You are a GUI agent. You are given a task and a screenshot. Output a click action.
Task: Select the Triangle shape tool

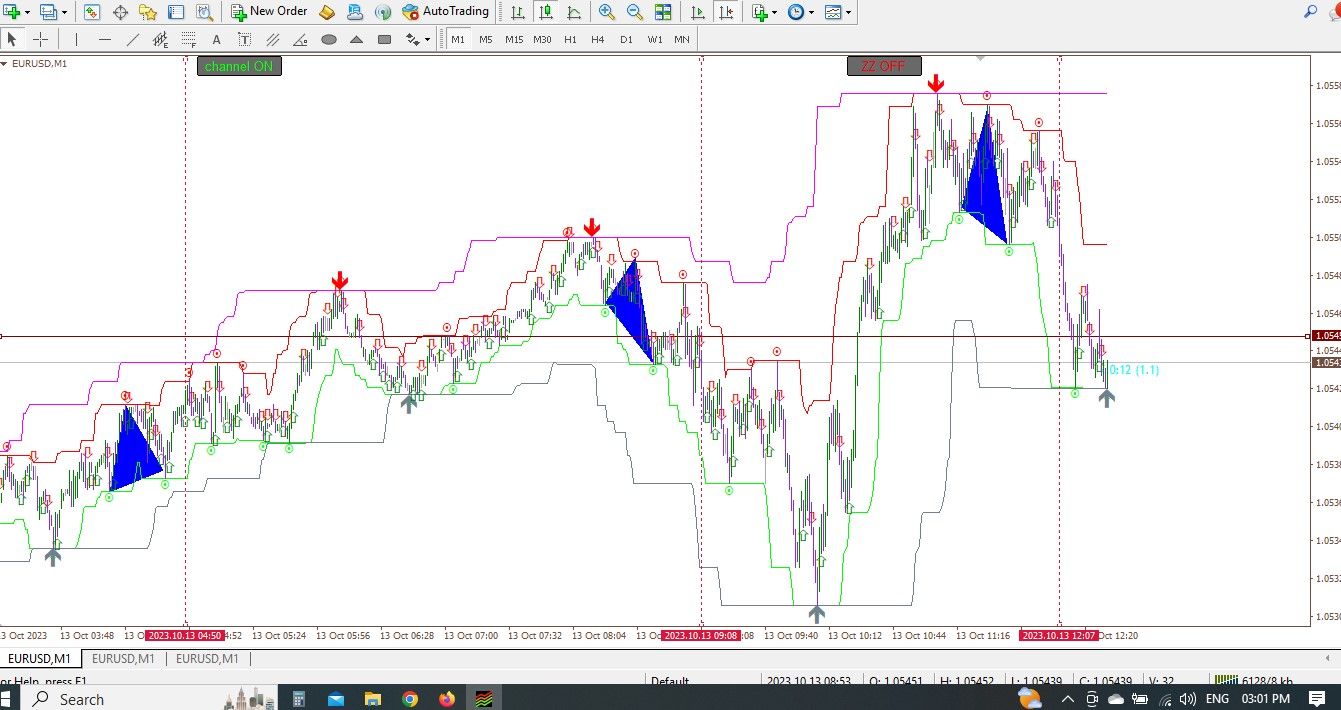(x=356, y=39)
